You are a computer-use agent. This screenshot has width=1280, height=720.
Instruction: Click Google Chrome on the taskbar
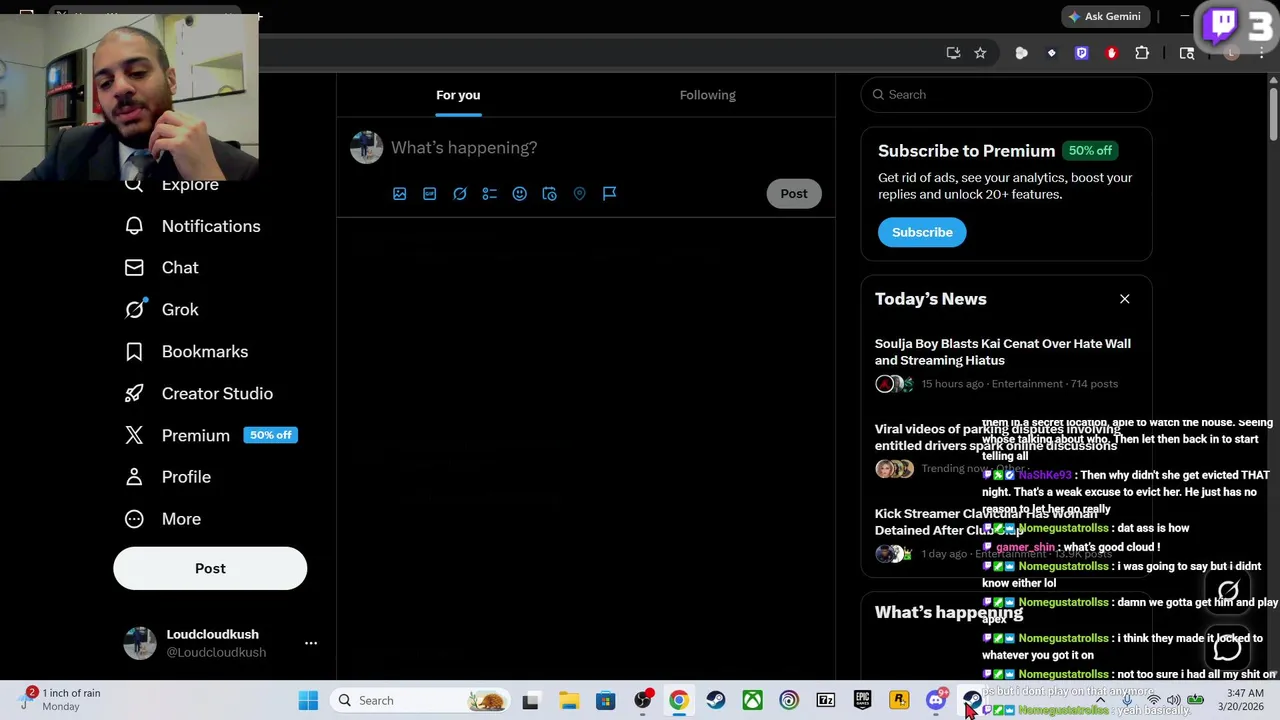(x=679, y=701)
